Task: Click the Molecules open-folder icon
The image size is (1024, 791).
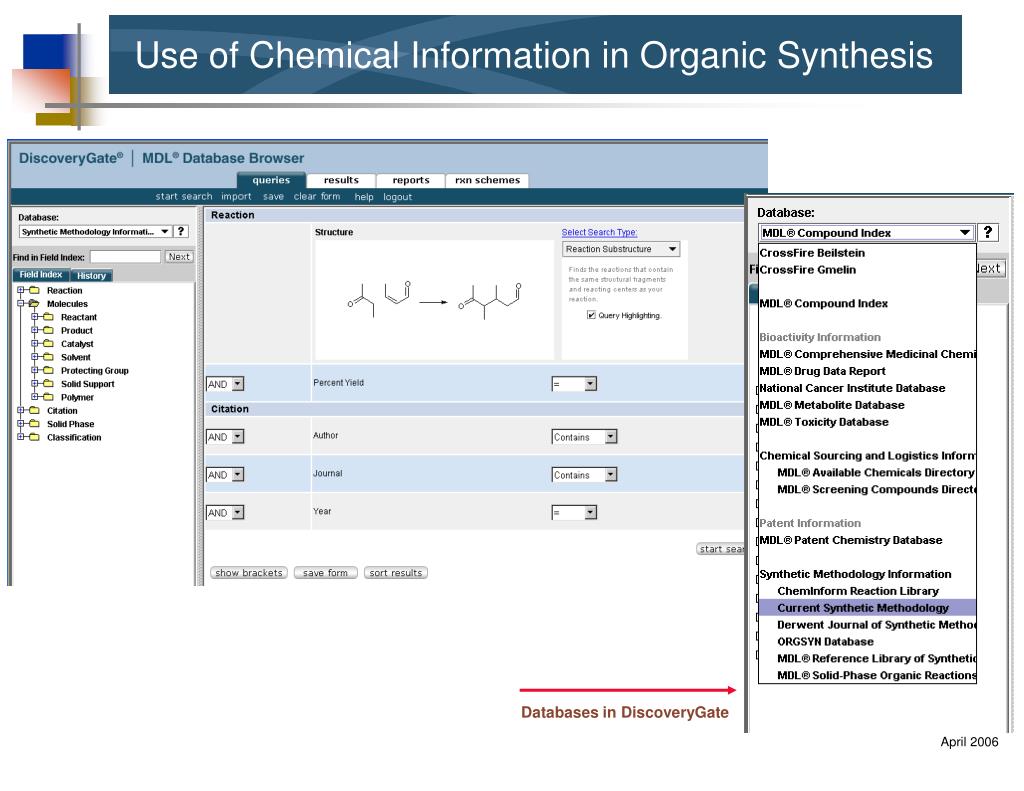Action: 35,304
